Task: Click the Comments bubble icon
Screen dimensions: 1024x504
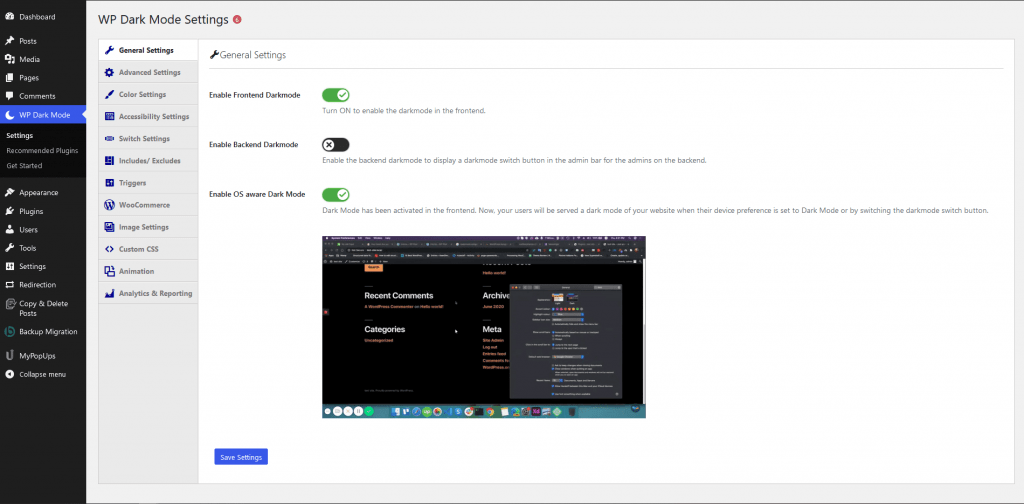Action: coord(10,96)
